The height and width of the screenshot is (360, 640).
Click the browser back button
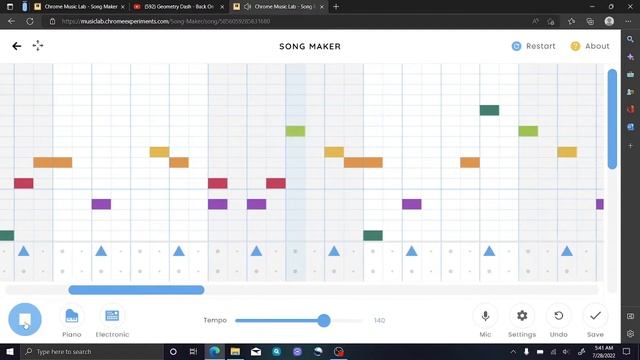(11, 21)
